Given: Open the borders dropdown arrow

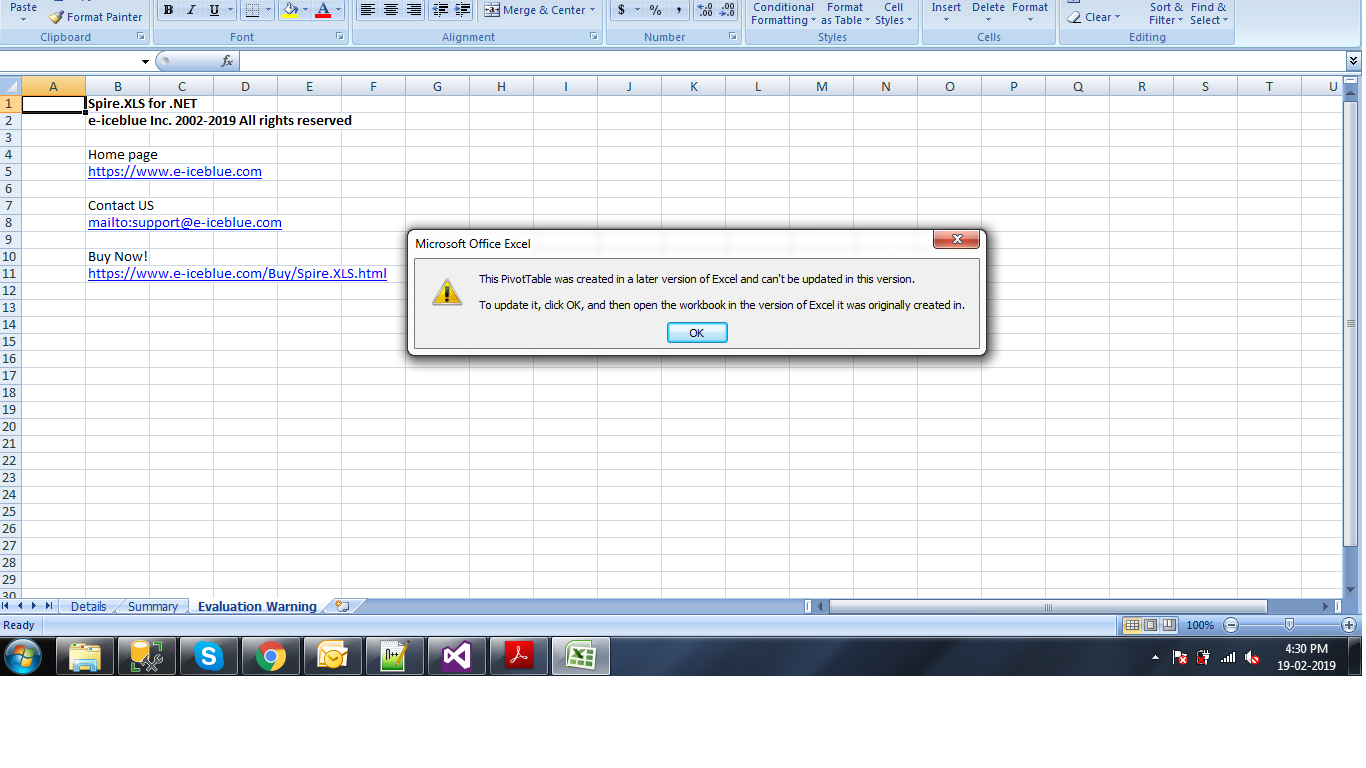Looking at the screenshot, I should (x=269, y=10).
